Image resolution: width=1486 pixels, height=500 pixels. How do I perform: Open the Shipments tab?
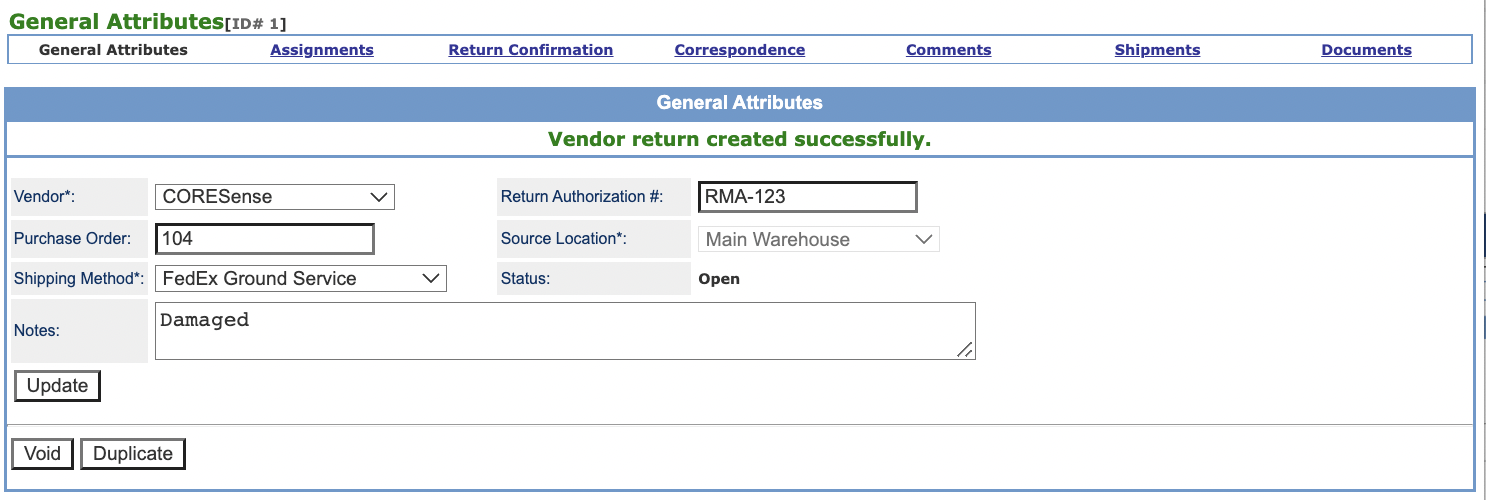click(1157, 50)
